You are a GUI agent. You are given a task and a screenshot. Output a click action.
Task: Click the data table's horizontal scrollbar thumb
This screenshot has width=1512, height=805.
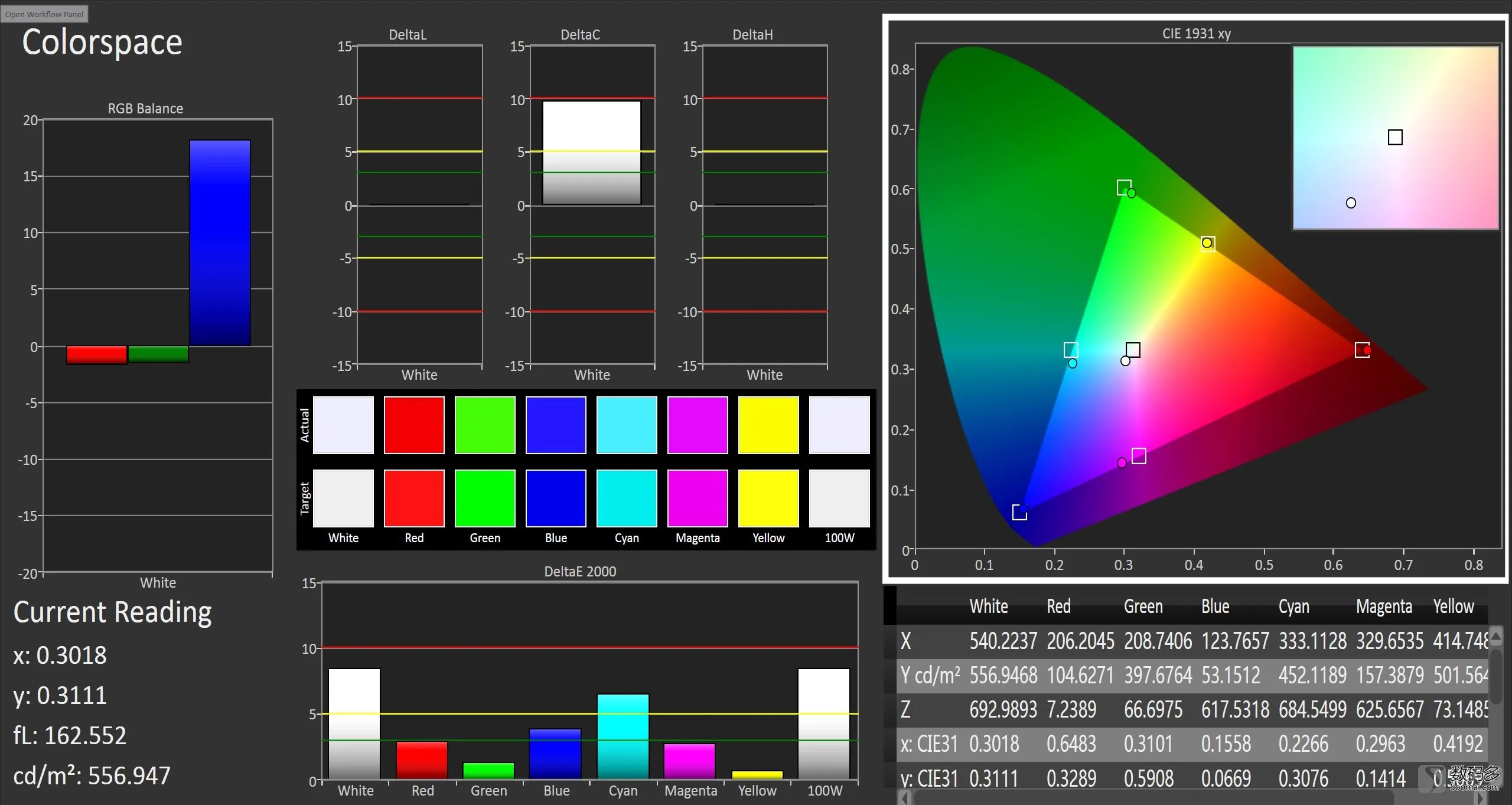1153,798
